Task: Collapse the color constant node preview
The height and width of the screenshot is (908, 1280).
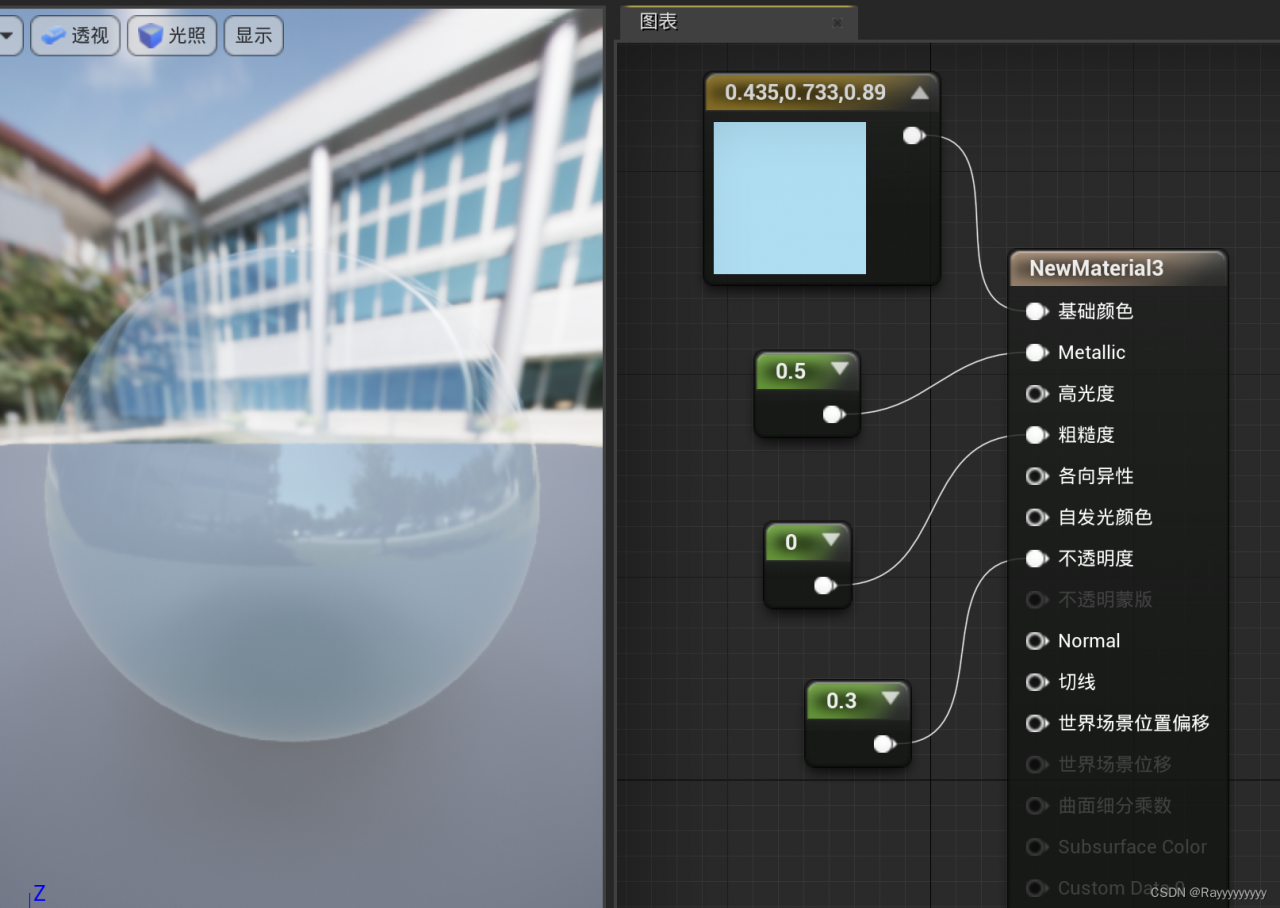Action: click(x=920, y=93)
